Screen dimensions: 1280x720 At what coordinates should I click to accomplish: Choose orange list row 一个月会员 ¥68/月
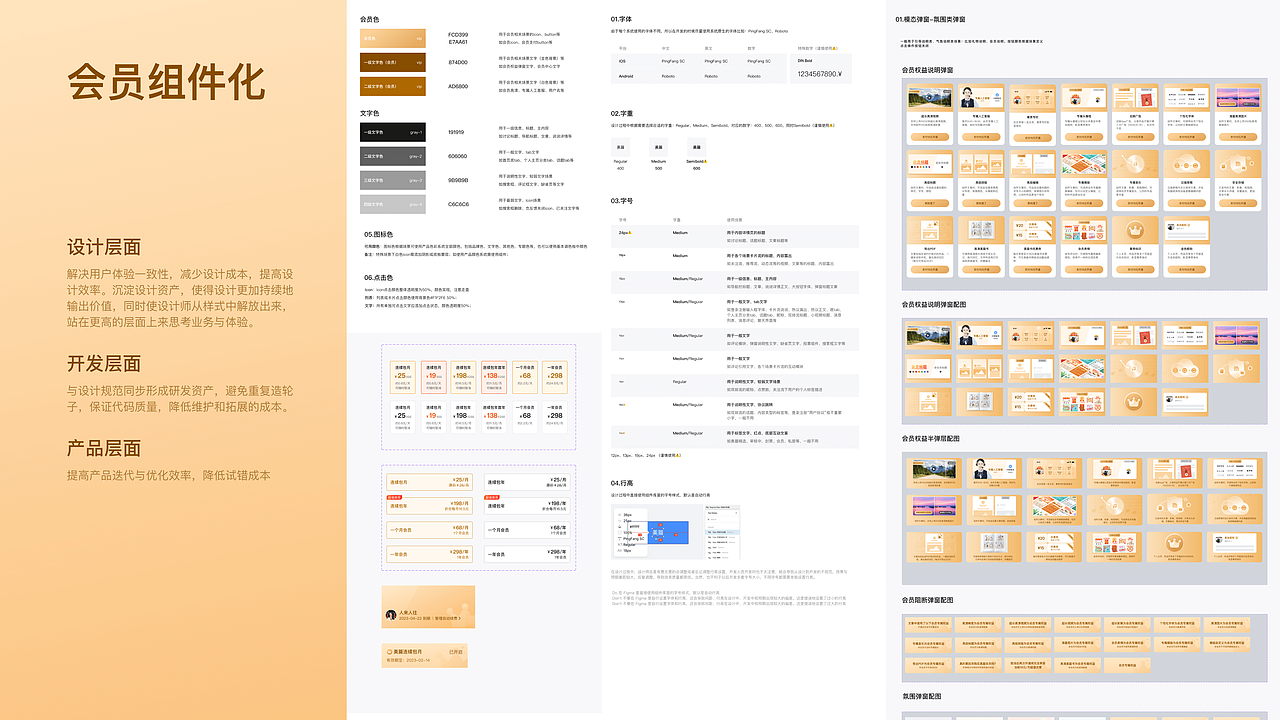pyautogui.click(x=430, y=530)
